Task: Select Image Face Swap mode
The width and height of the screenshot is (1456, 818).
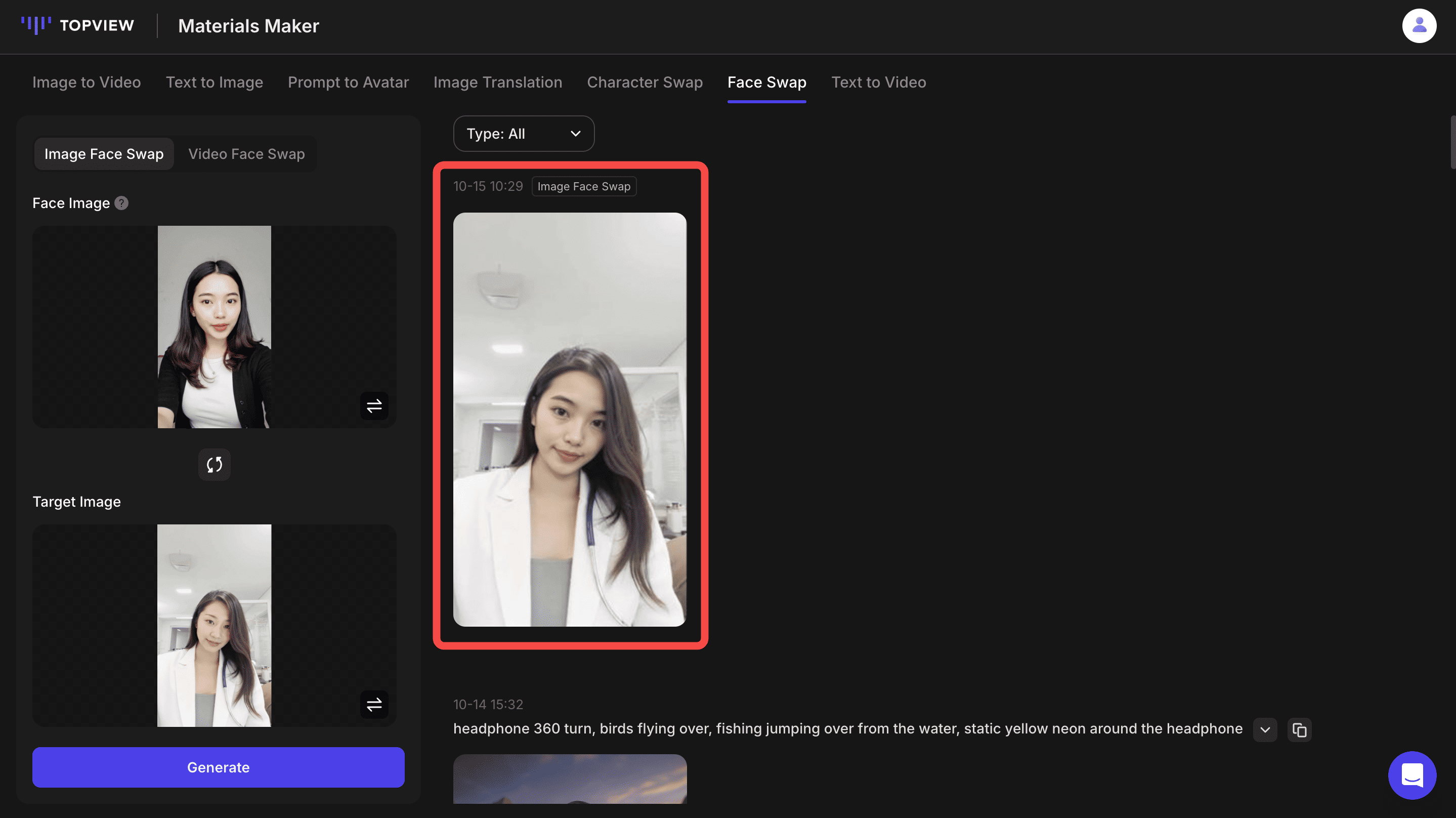Action: 104,154
